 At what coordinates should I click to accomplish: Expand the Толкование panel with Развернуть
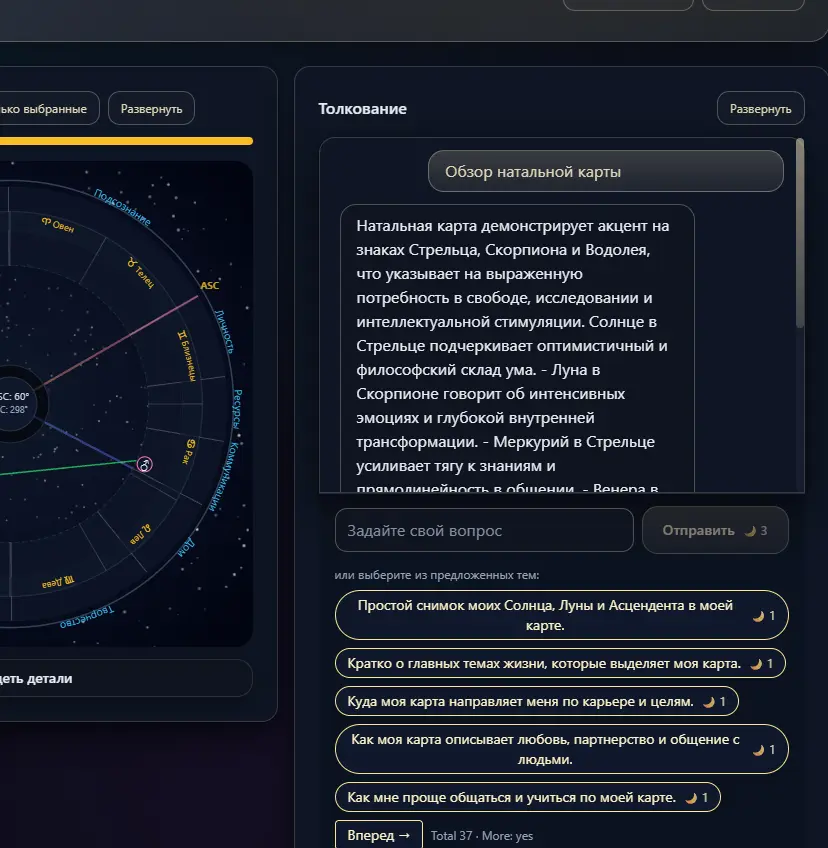point(760,109)
